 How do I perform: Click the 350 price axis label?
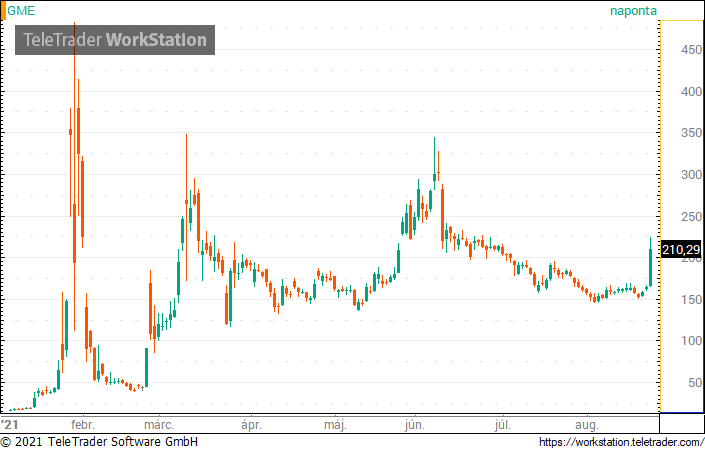pyautogui.click(x=691, y=133)
